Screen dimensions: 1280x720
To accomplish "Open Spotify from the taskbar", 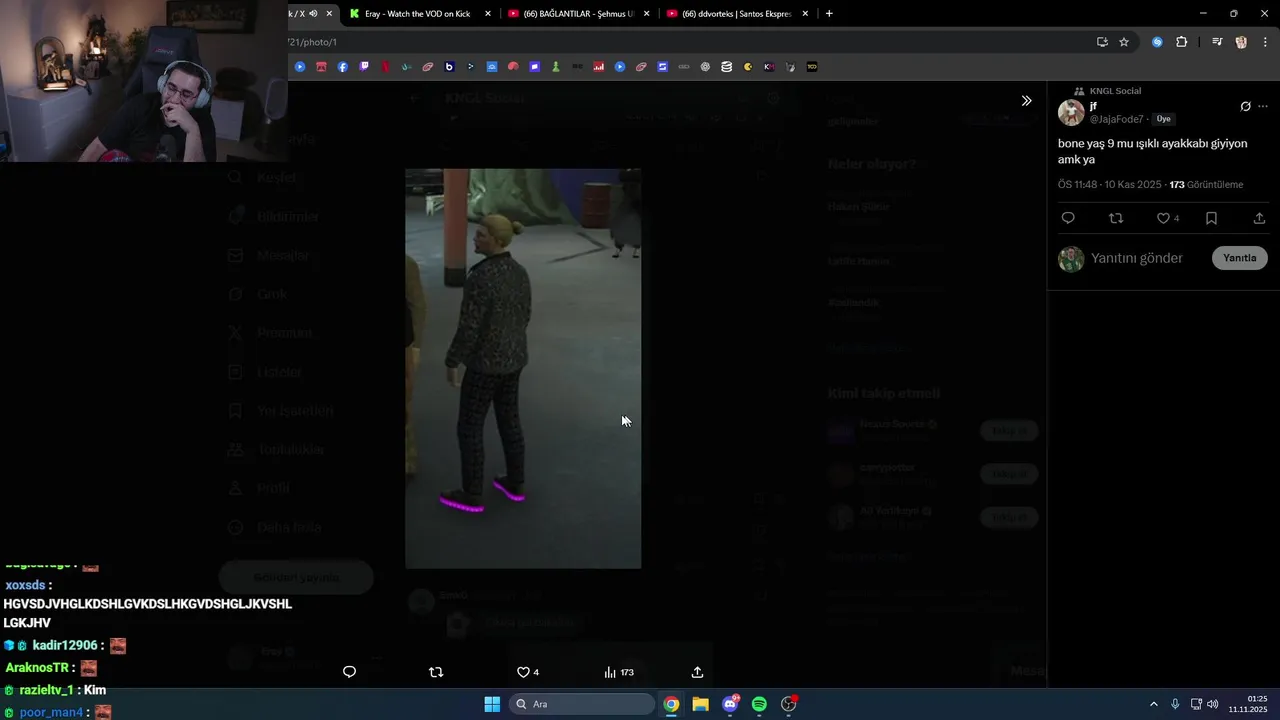I will click(x=759, y=704).
